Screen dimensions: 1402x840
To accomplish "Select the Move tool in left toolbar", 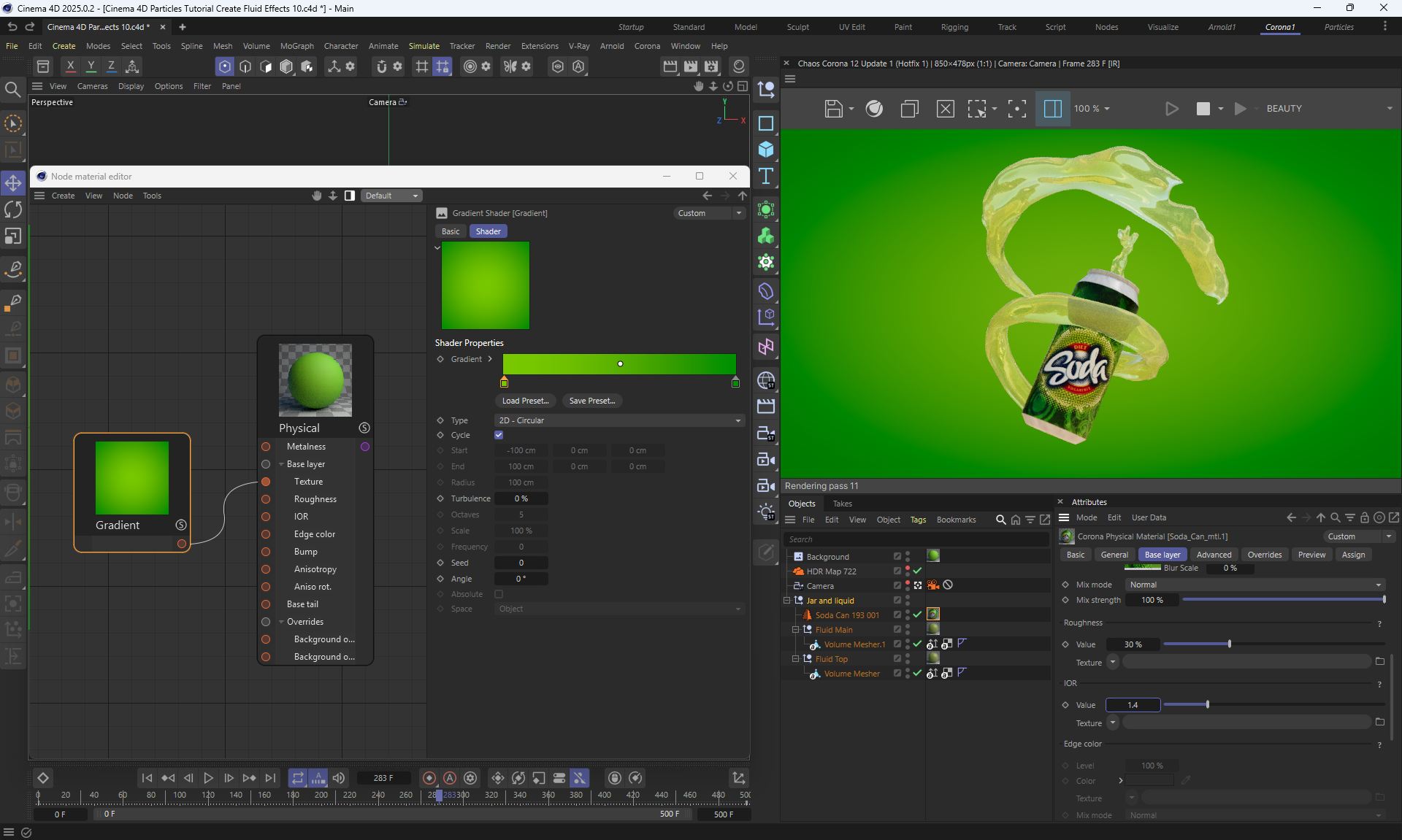I will (13, 182).
